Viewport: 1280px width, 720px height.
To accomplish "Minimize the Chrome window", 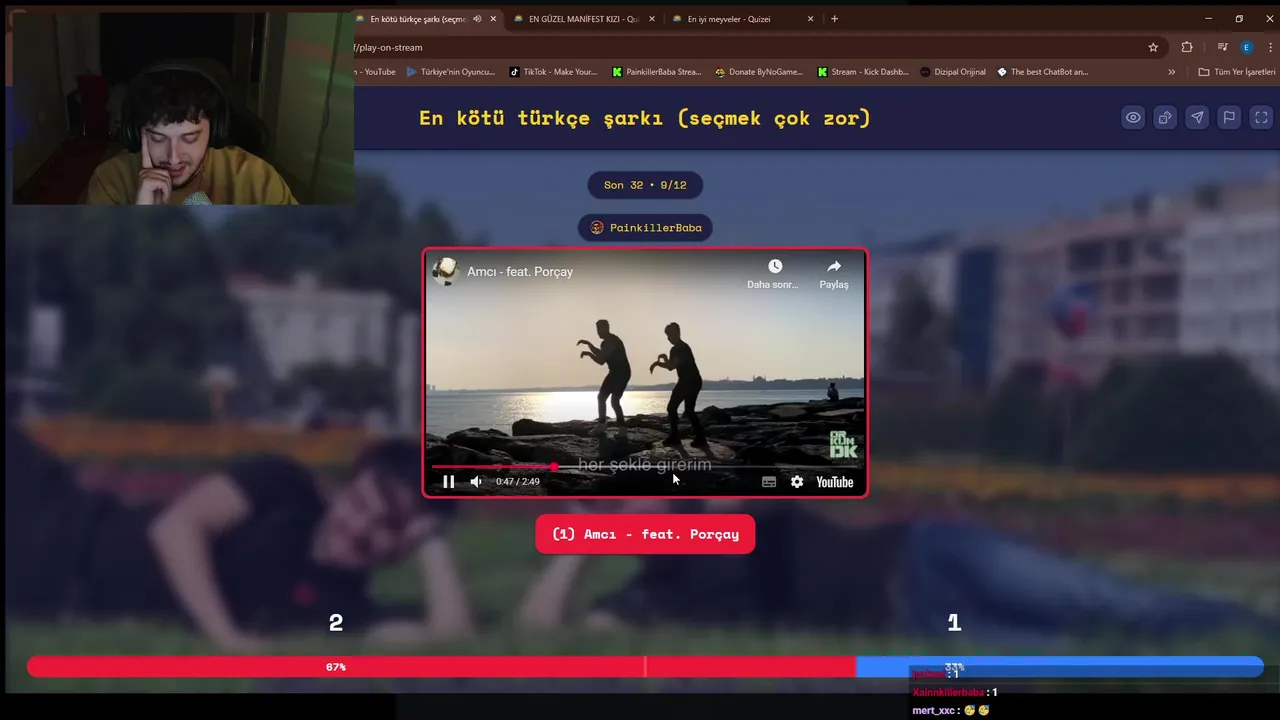I will click(1208, 19).
